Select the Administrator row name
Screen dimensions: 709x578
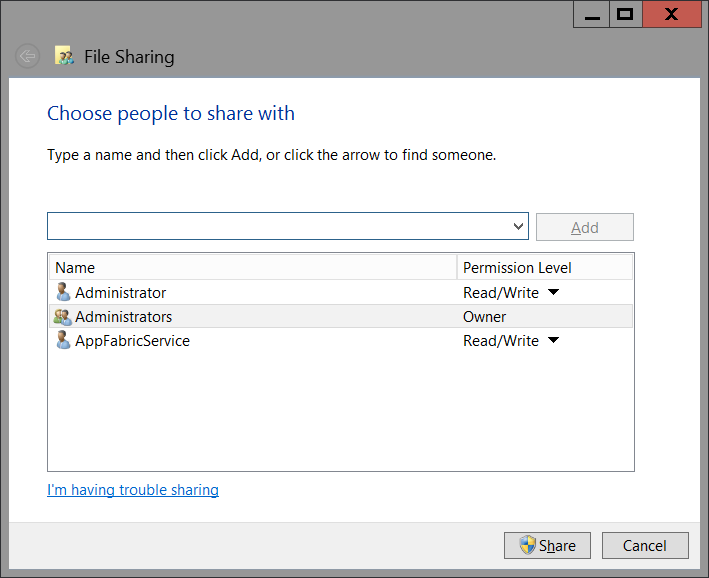click(x=120, y=293)
